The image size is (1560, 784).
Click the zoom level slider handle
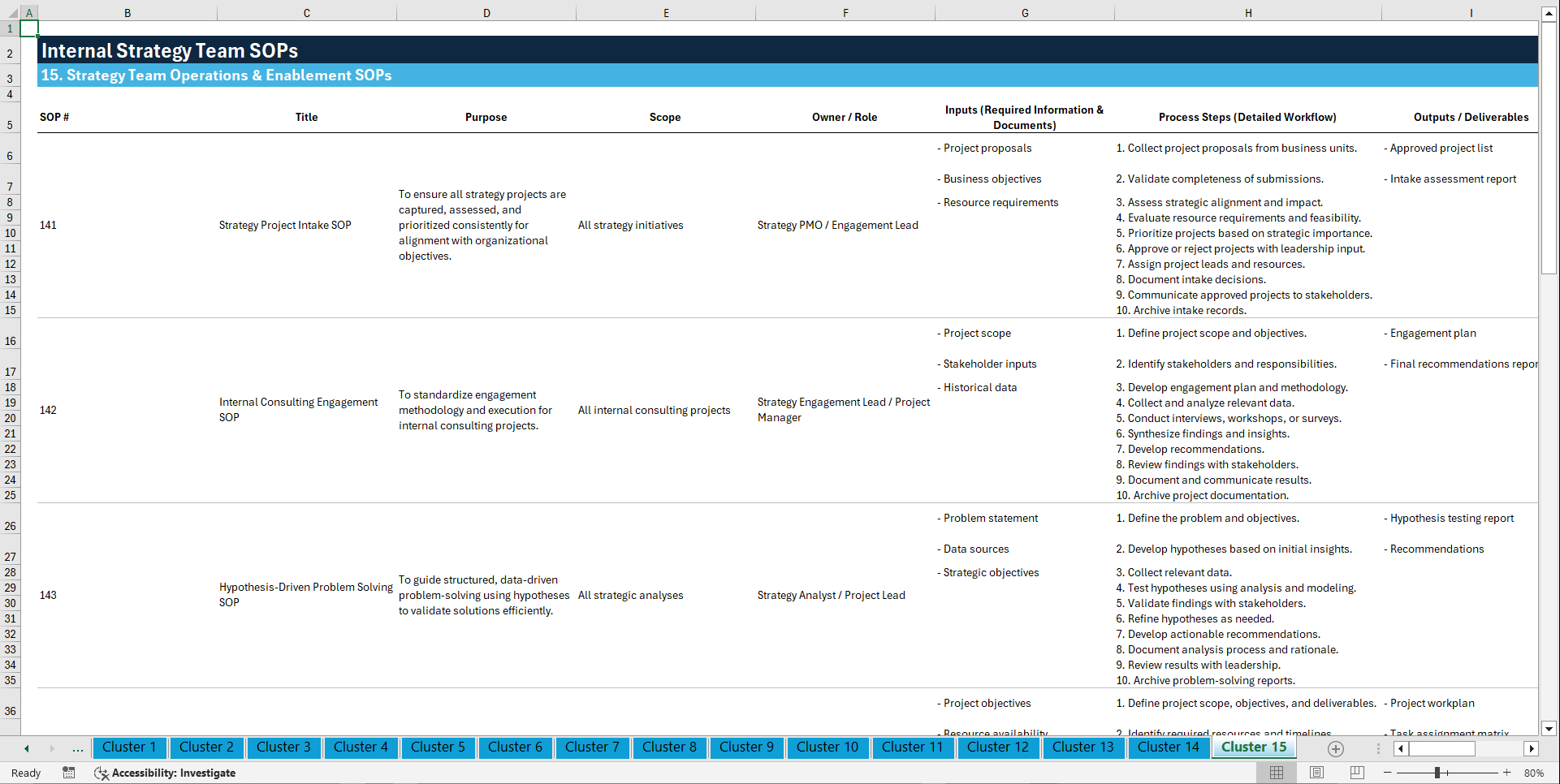1437,773
